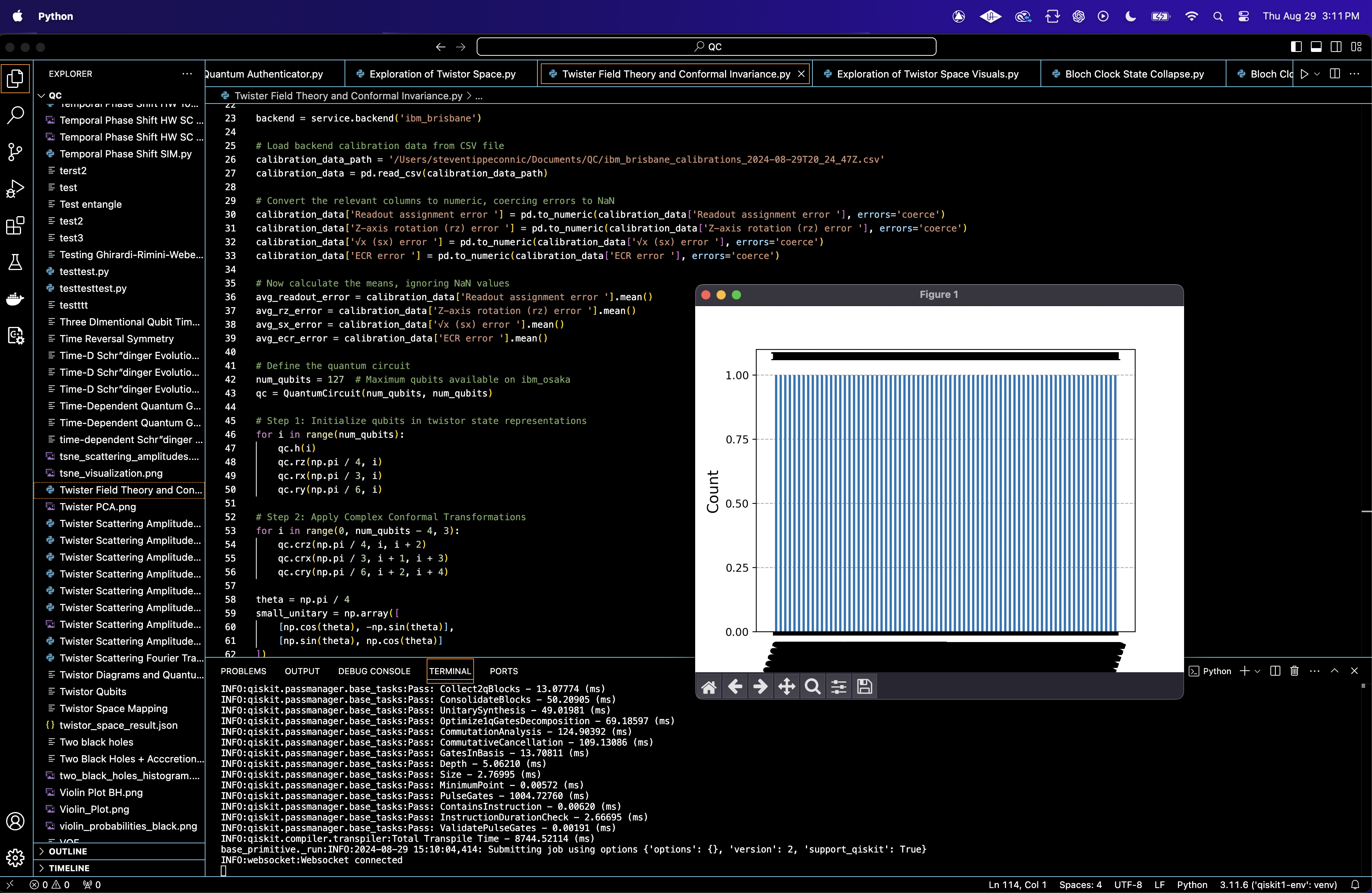Click Ln 114, Col 1 in status bar
This screenshot has height=893, width=1372.
[1018, 885]
